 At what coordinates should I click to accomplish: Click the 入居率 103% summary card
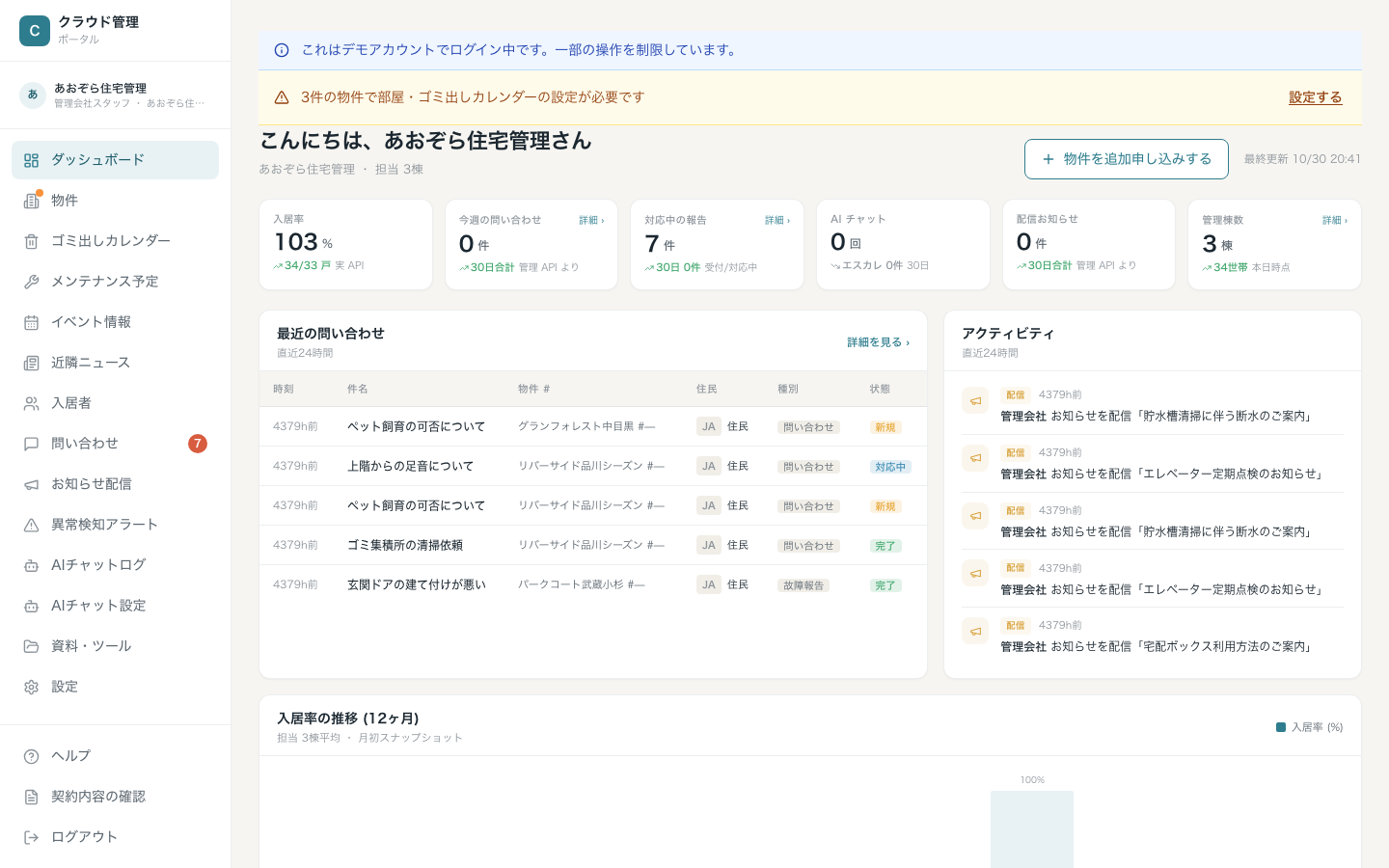pyautogui.click(x=345, y=245)
